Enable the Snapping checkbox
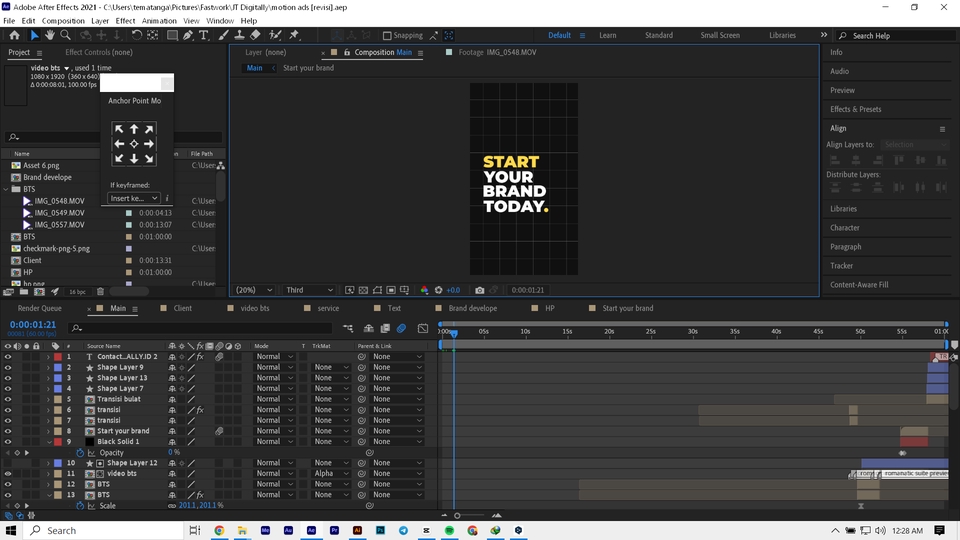 click(387, 36)
